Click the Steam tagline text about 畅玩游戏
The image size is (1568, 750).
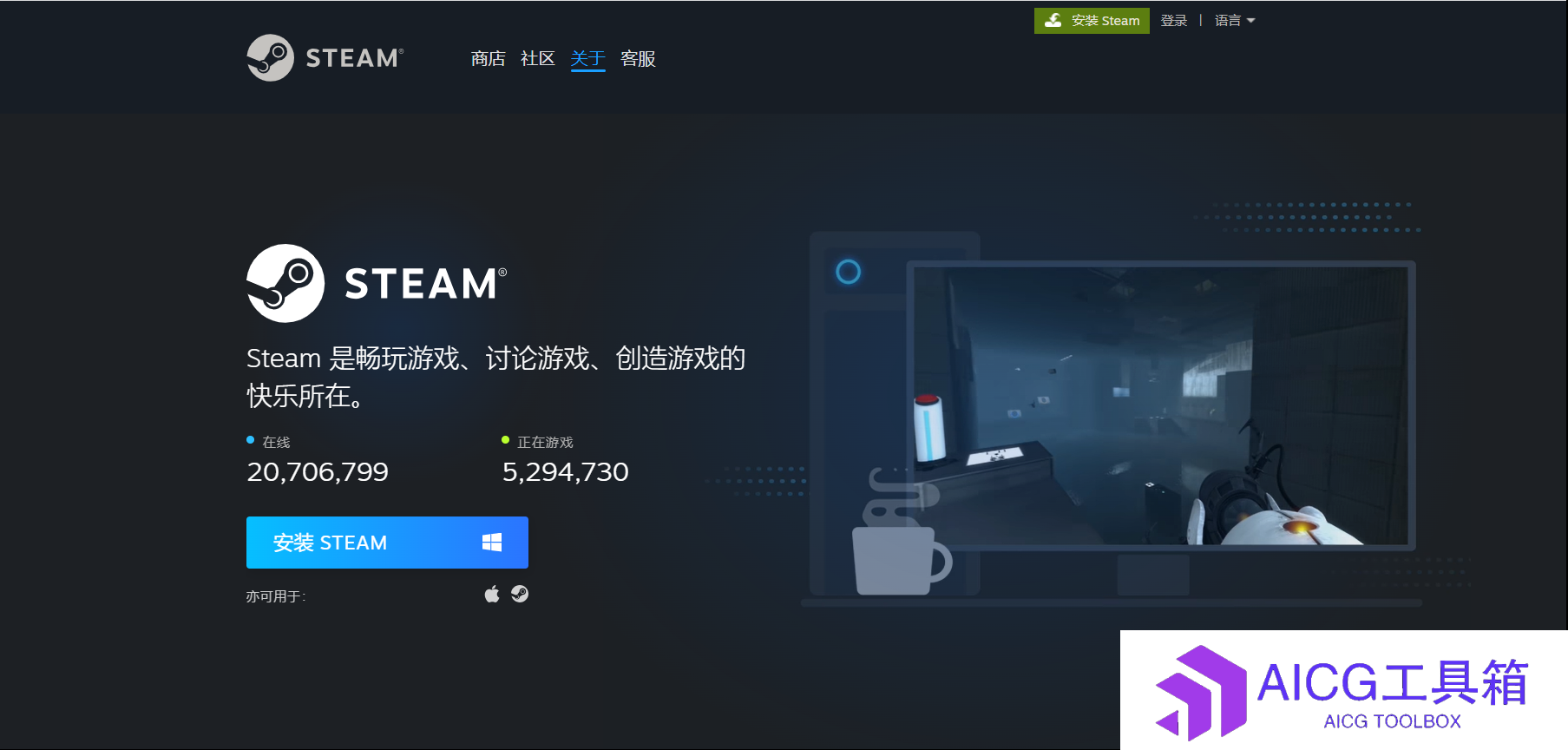click(495, 377)
